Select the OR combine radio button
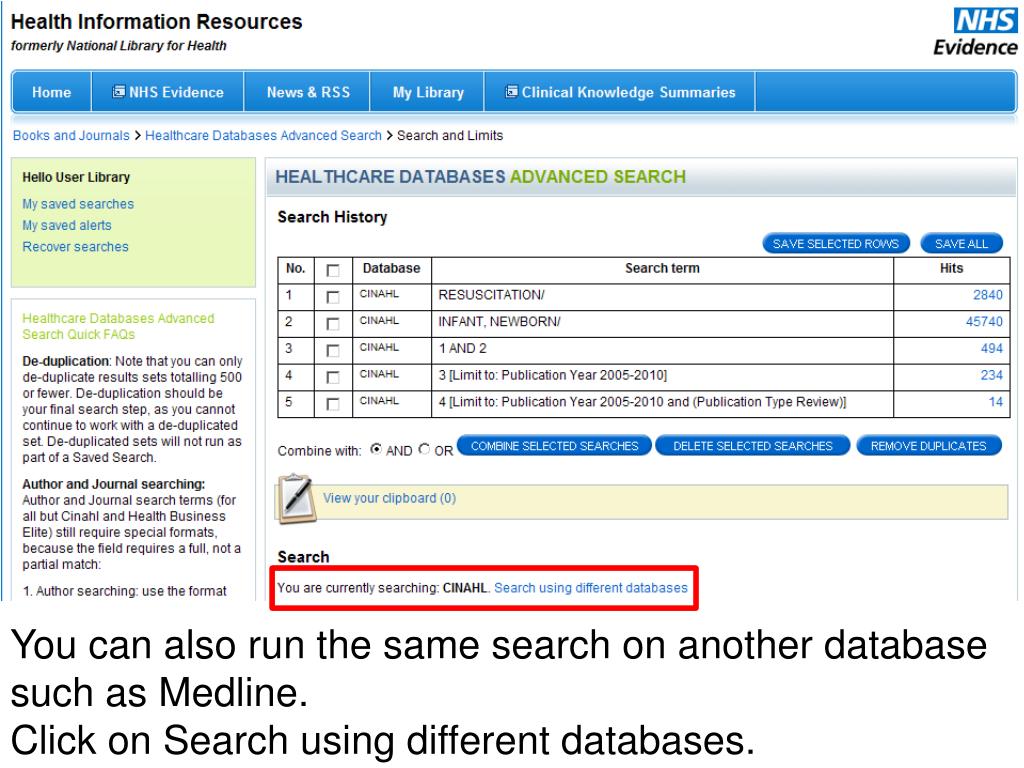1024x768 pixels. coord(424,449)
